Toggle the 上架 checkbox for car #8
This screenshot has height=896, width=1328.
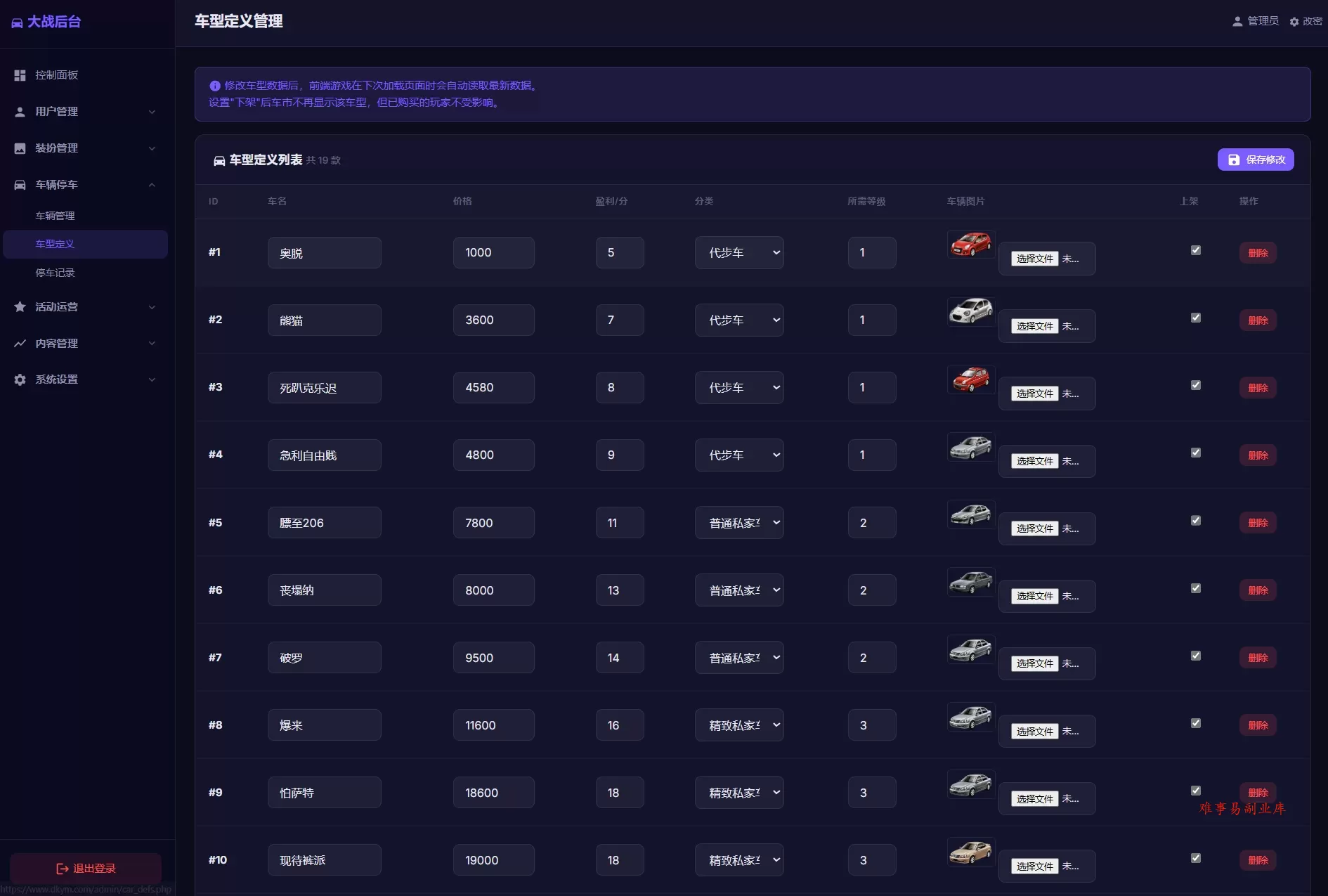(1196, 723)
